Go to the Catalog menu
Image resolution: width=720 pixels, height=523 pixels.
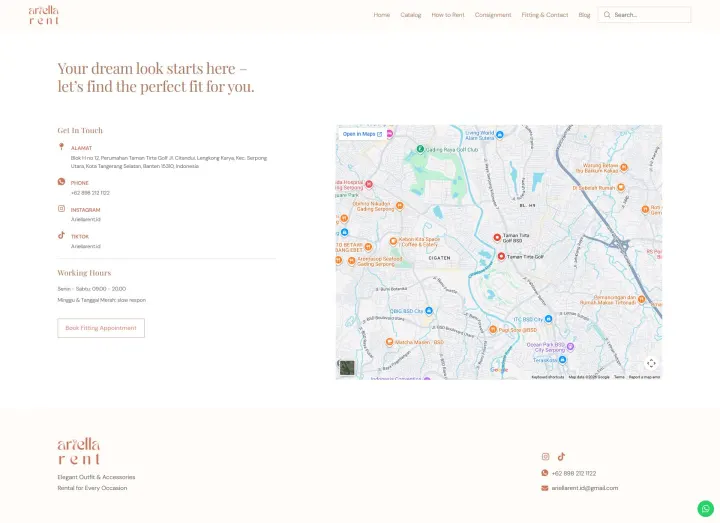pos(411,15)
